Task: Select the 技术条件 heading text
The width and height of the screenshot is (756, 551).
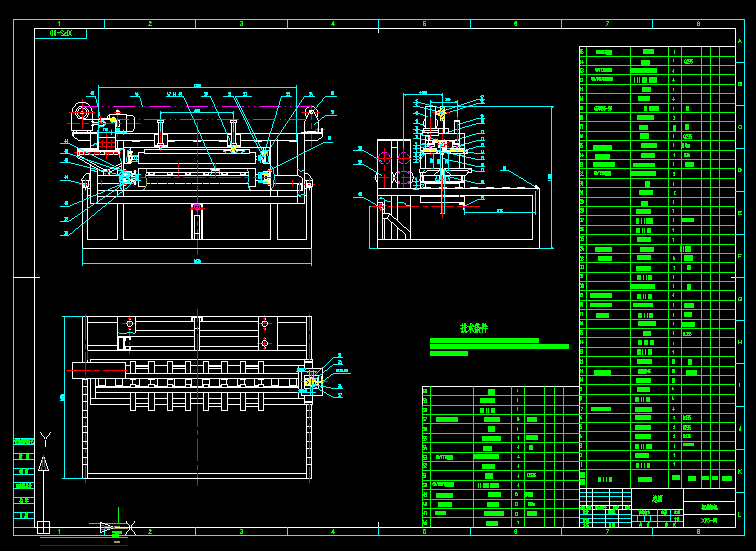Action: coord(474,328)
